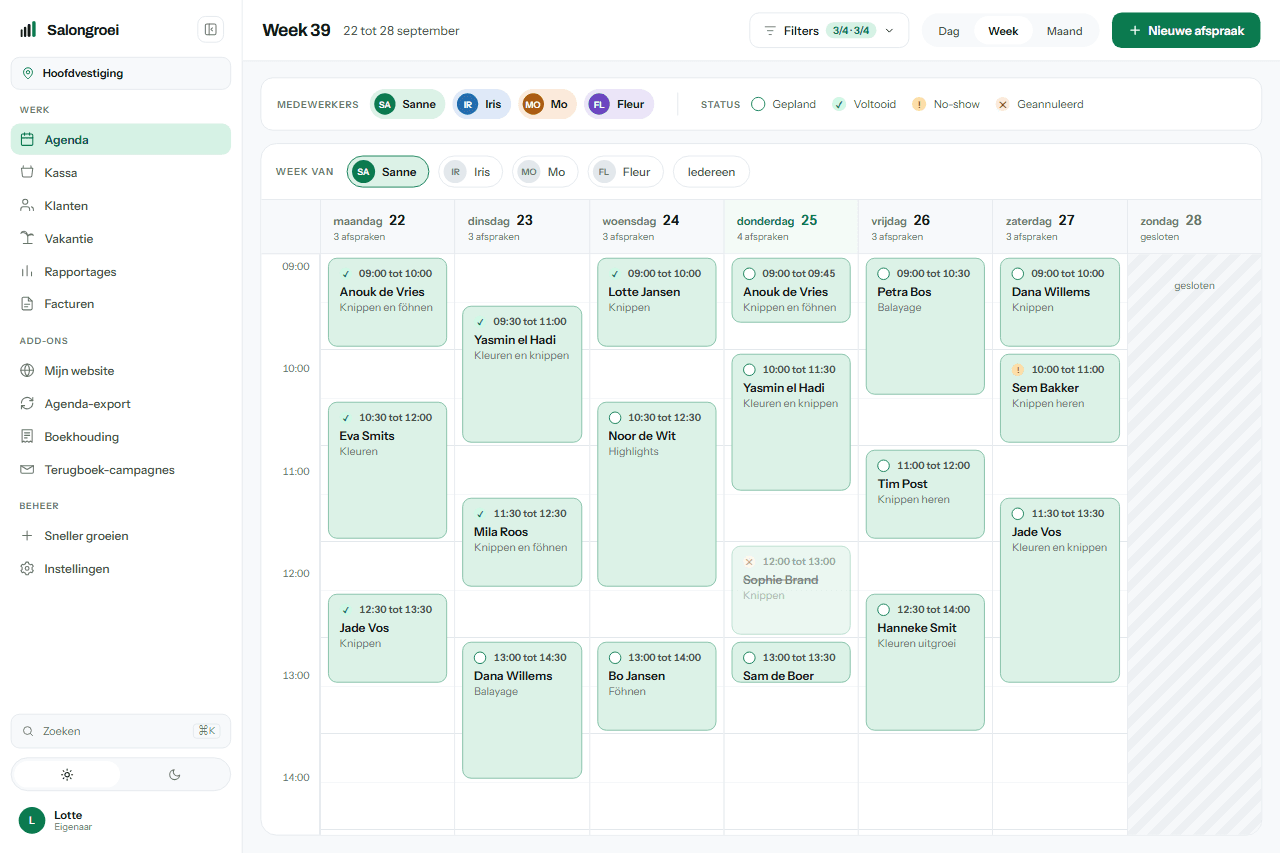Switch to light theme with the sun toggle

[67, 774]
